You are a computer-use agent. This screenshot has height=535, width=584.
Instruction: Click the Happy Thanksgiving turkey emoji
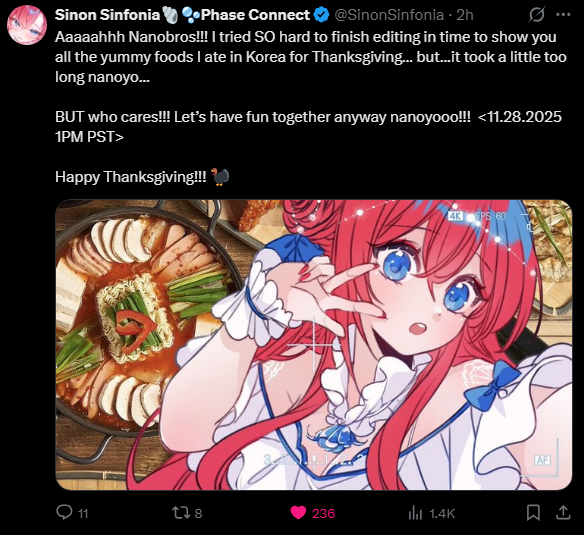220,177
